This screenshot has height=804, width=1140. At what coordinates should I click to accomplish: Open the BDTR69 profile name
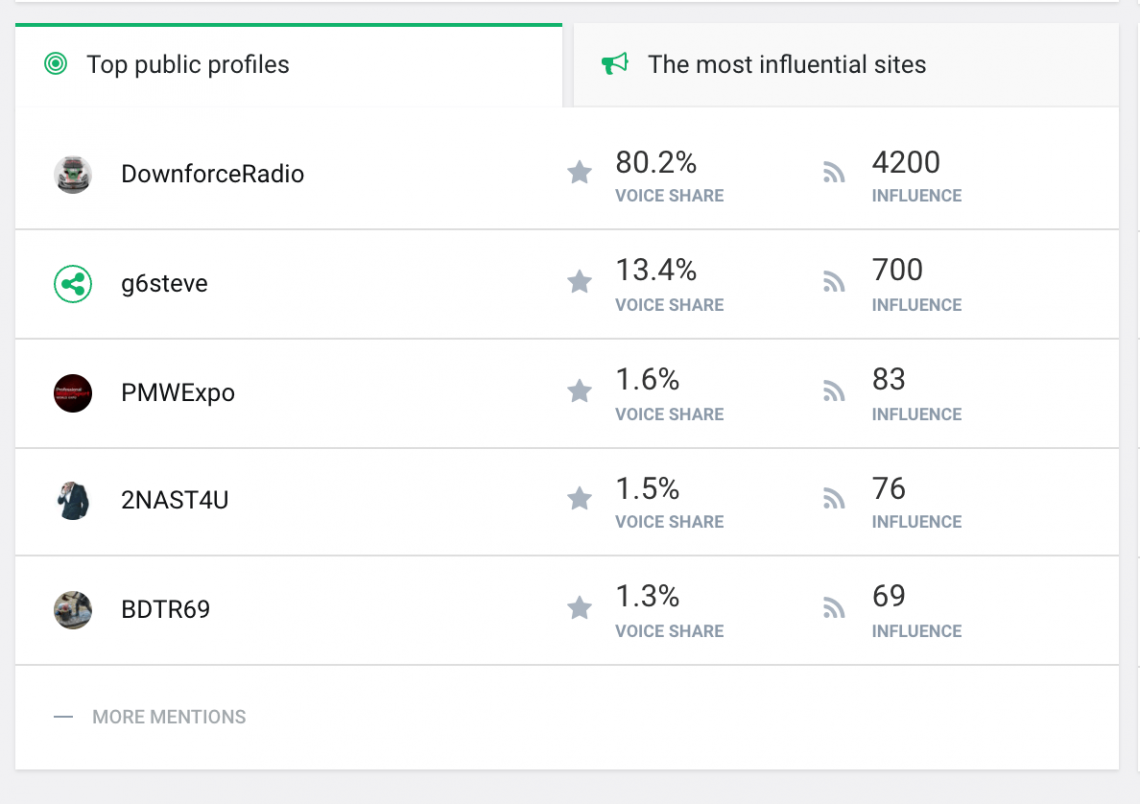[x=166, y=610]
